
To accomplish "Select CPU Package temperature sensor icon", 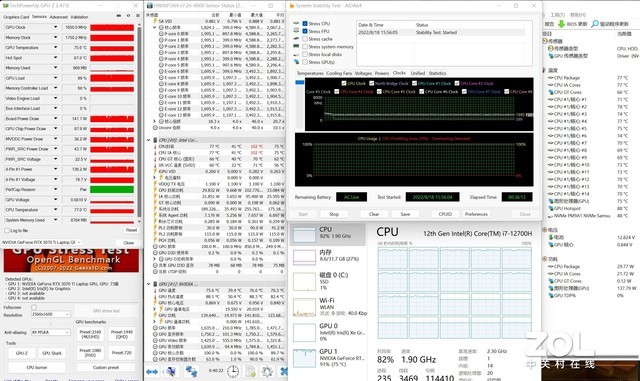I will [551, 78].
